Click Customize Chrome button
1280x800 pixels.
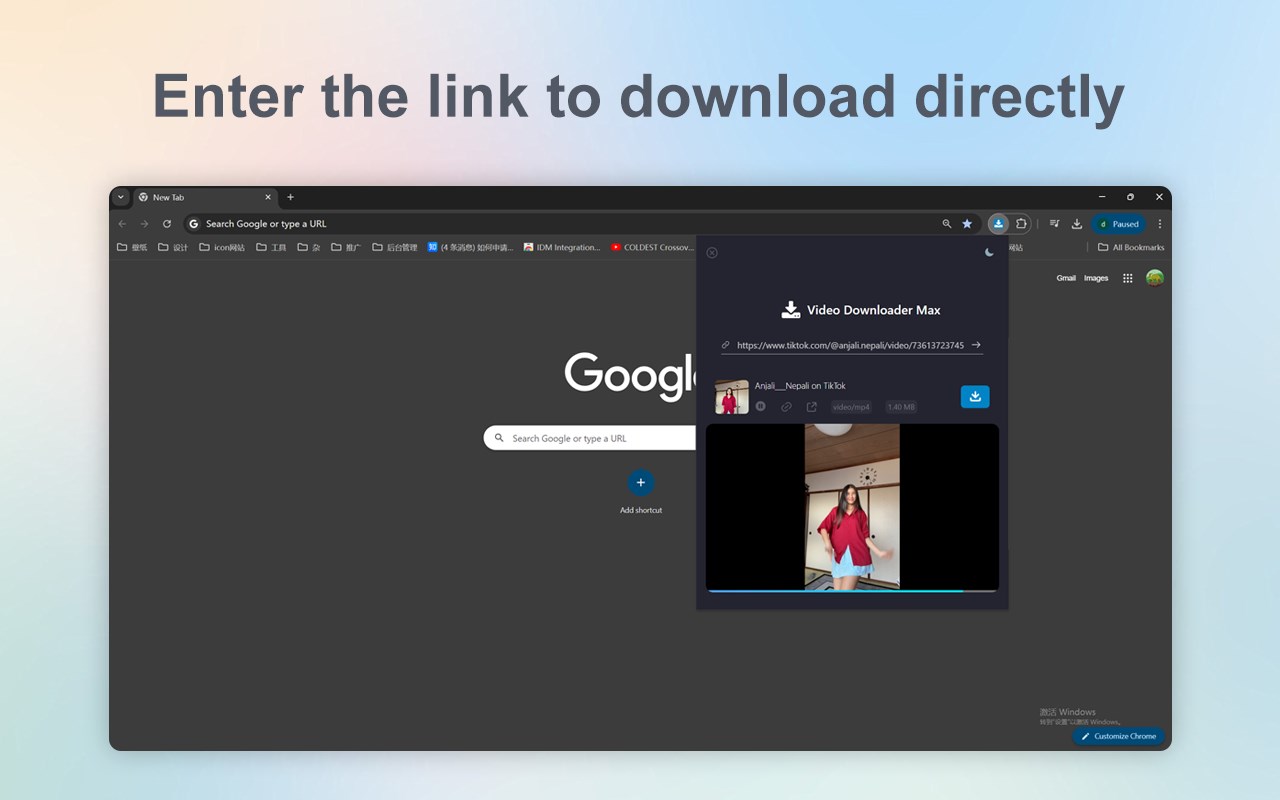1118,736
